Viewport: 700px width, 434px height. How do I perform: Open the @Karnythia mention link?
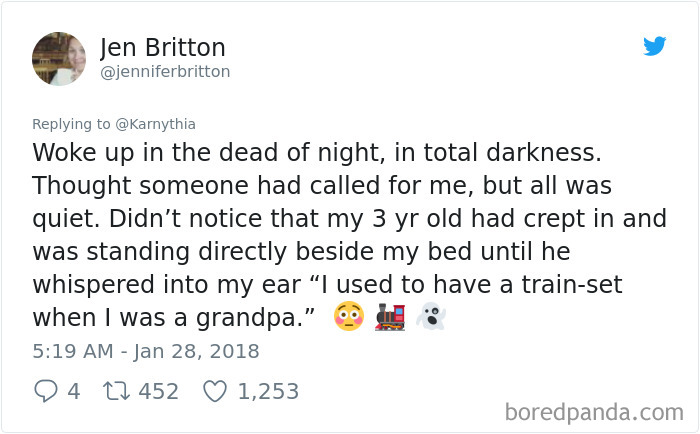click(x=153, y=124)
